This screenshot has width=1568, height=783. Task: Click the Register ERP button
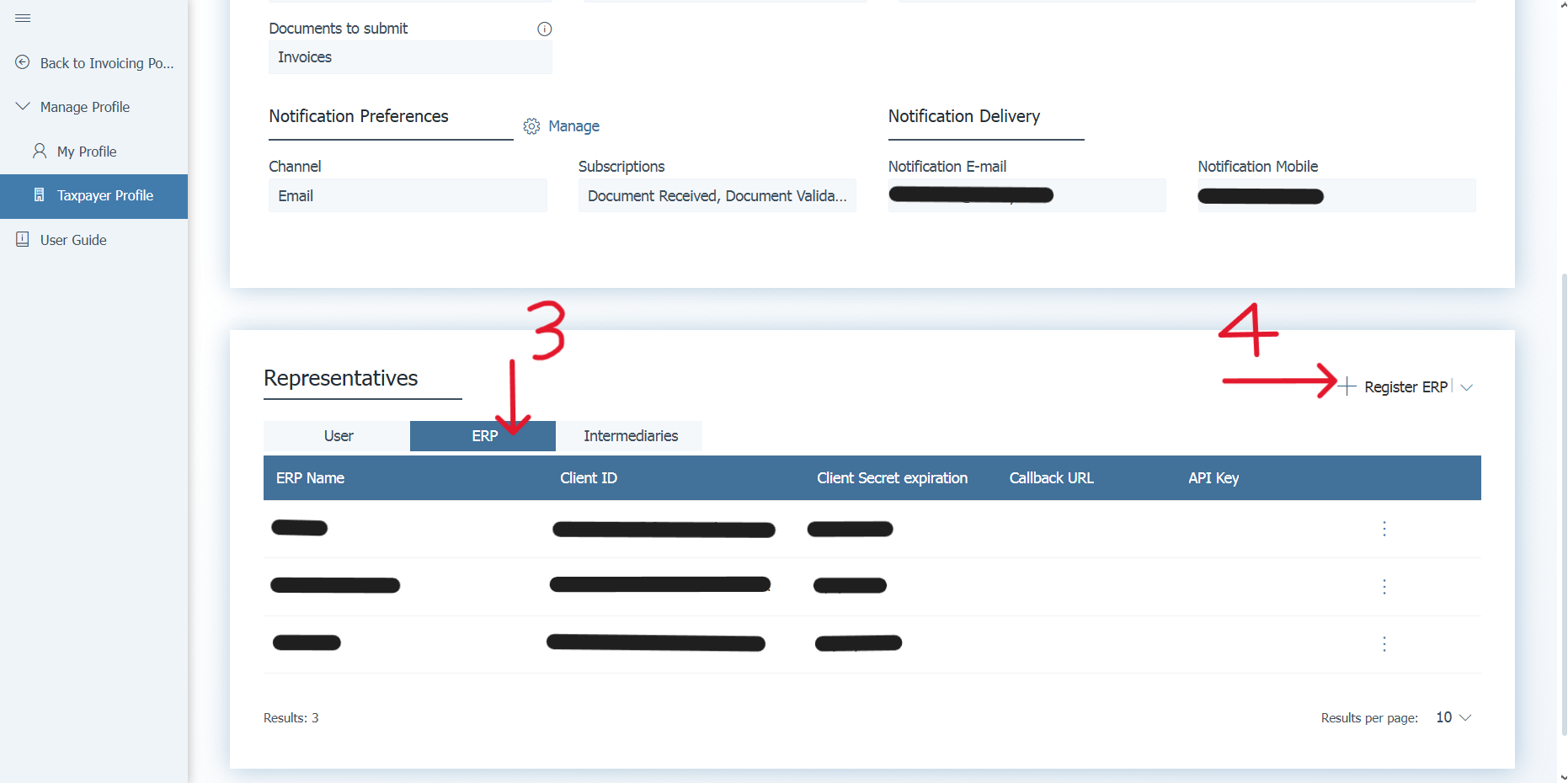coord(1405,387)
